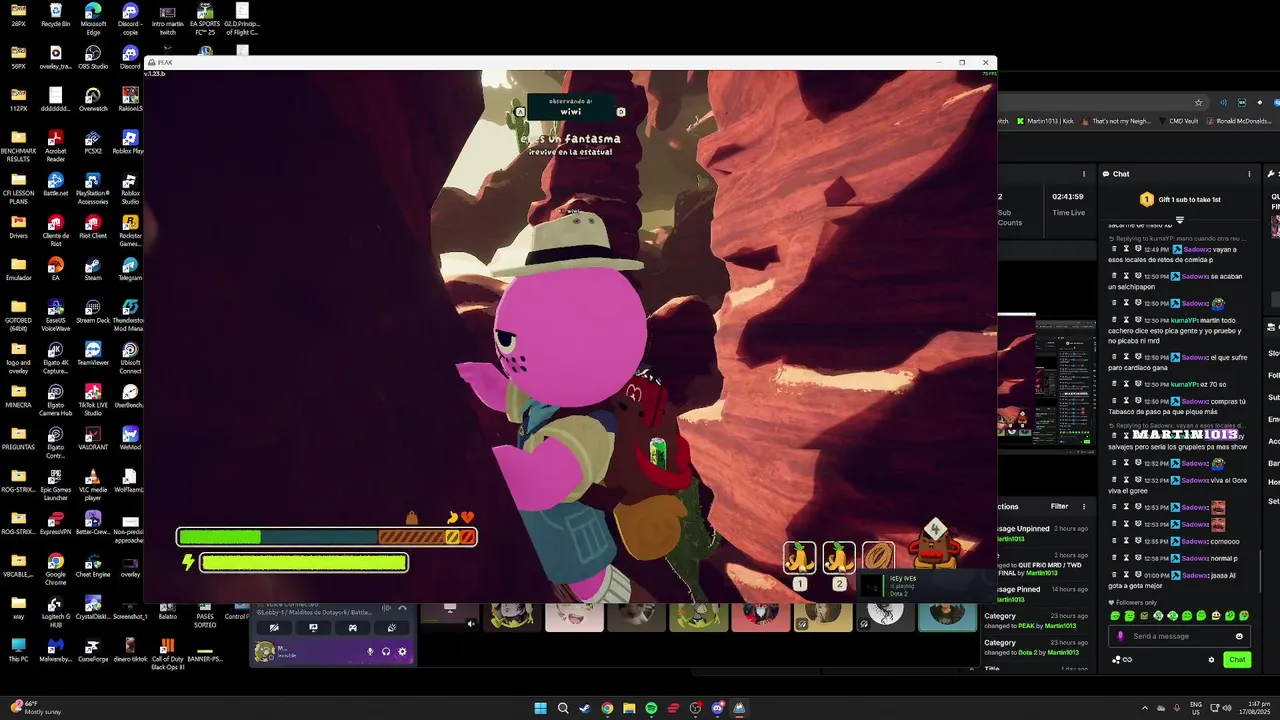Open Rockstar Games launcher shortcut
1280x720 pixels.
coord(130,231)
